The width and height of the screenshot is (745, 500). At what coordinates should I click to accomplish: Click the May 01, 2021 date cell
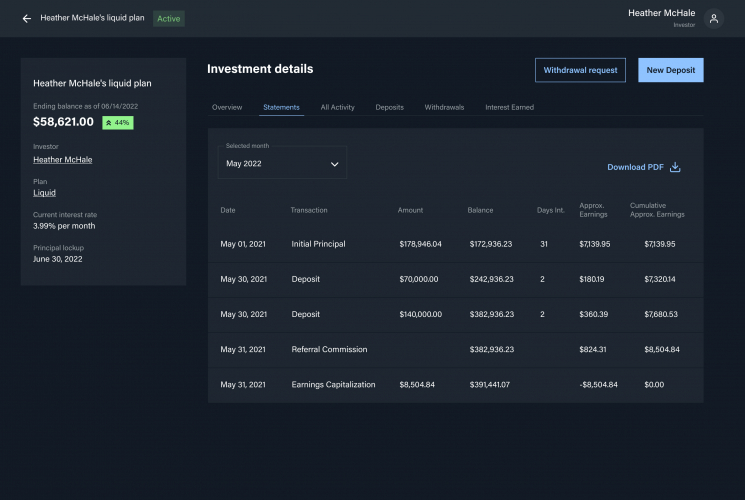(243, 244)
